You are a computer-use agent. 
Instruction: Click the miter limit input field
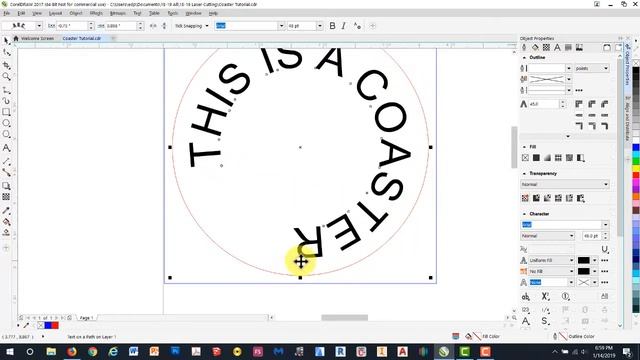click(x=544, y=104)
